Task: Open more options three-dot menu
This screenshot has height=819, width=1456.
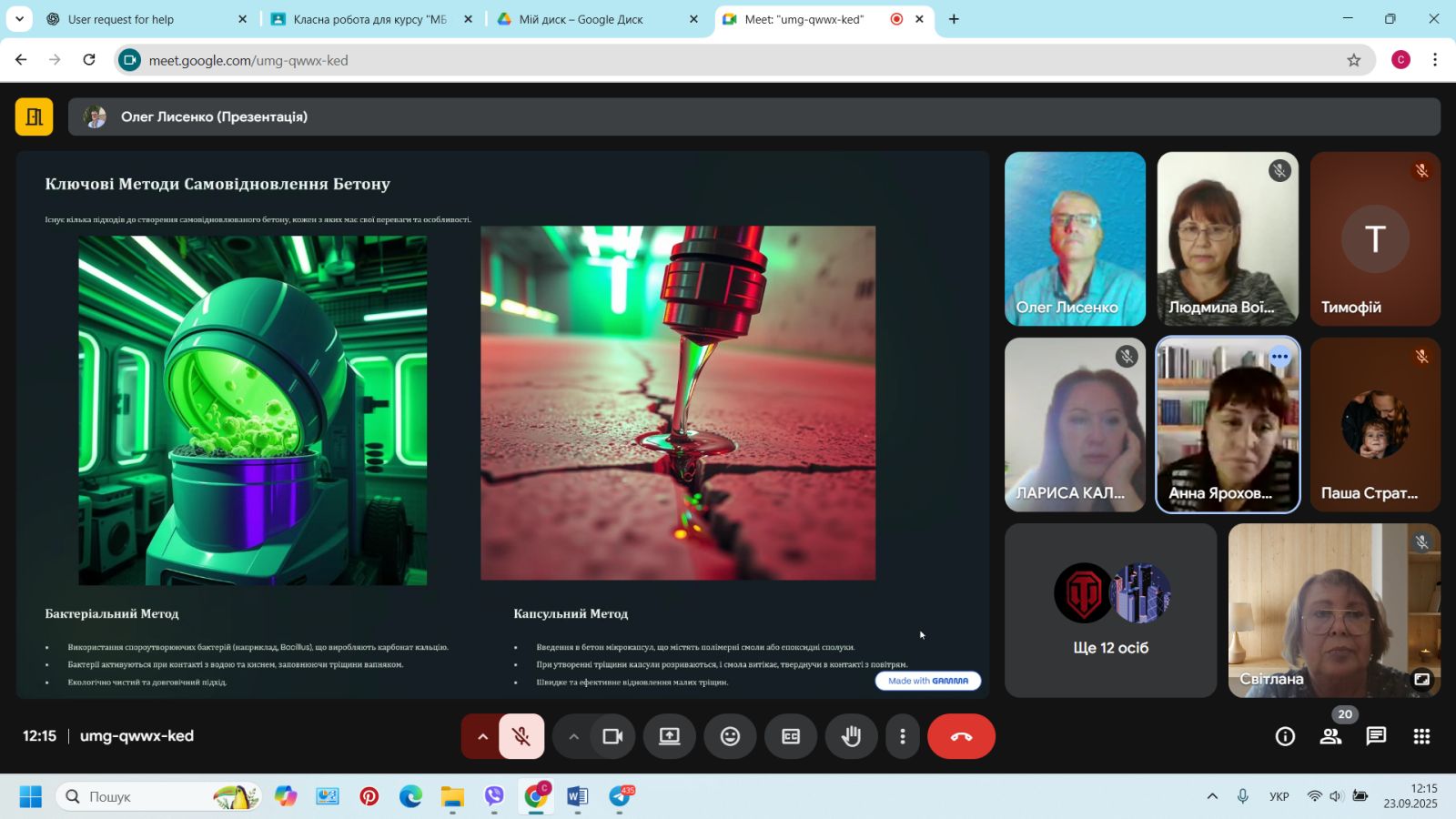Action: [903, 736]
